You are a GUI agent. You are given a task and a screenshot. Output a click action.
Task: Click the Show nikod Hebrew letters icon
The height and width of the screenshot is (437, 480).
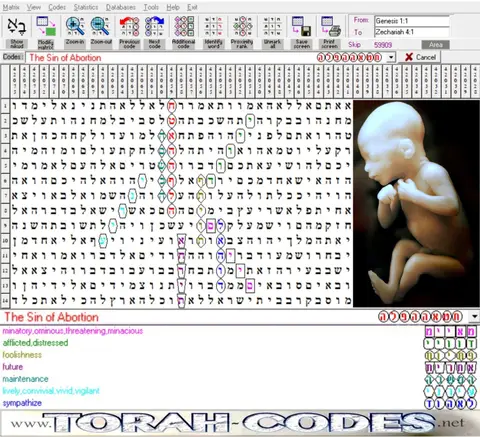click(x=17, y=27)
